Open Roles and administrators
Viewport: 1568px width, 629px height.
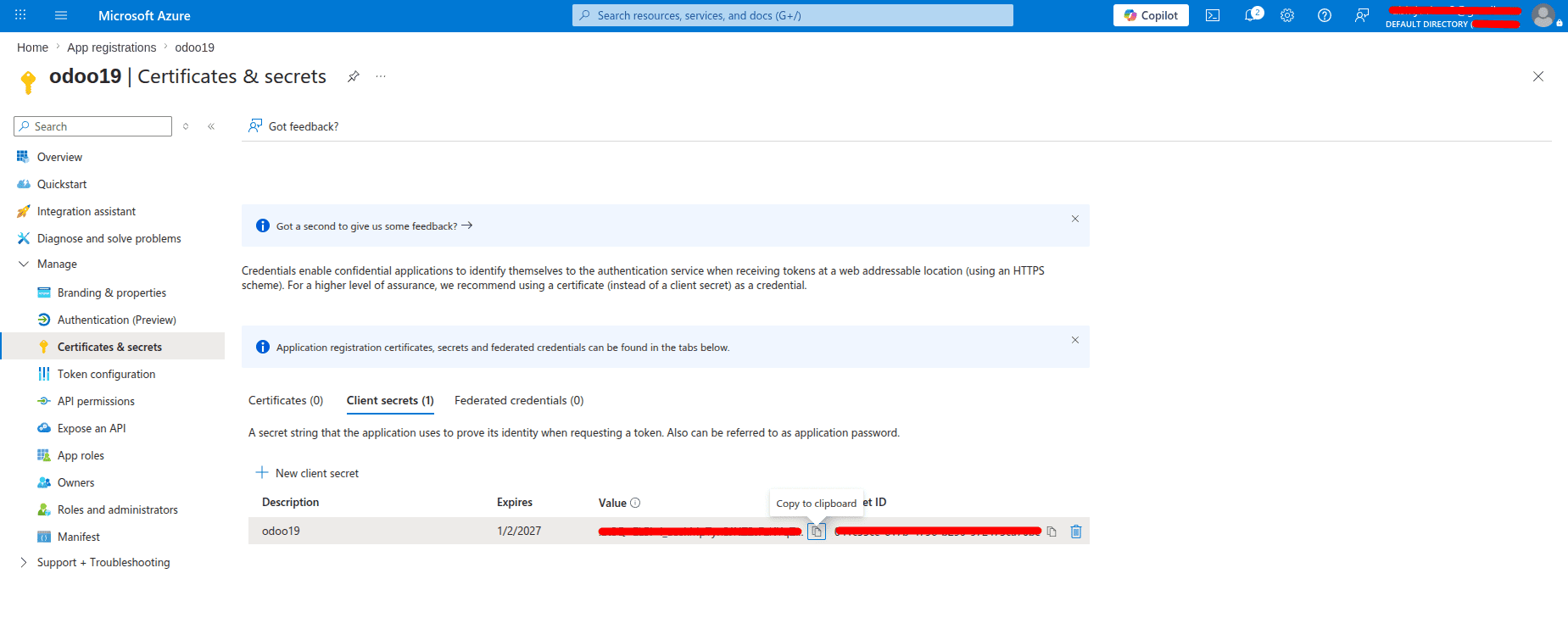pos(117,509)
